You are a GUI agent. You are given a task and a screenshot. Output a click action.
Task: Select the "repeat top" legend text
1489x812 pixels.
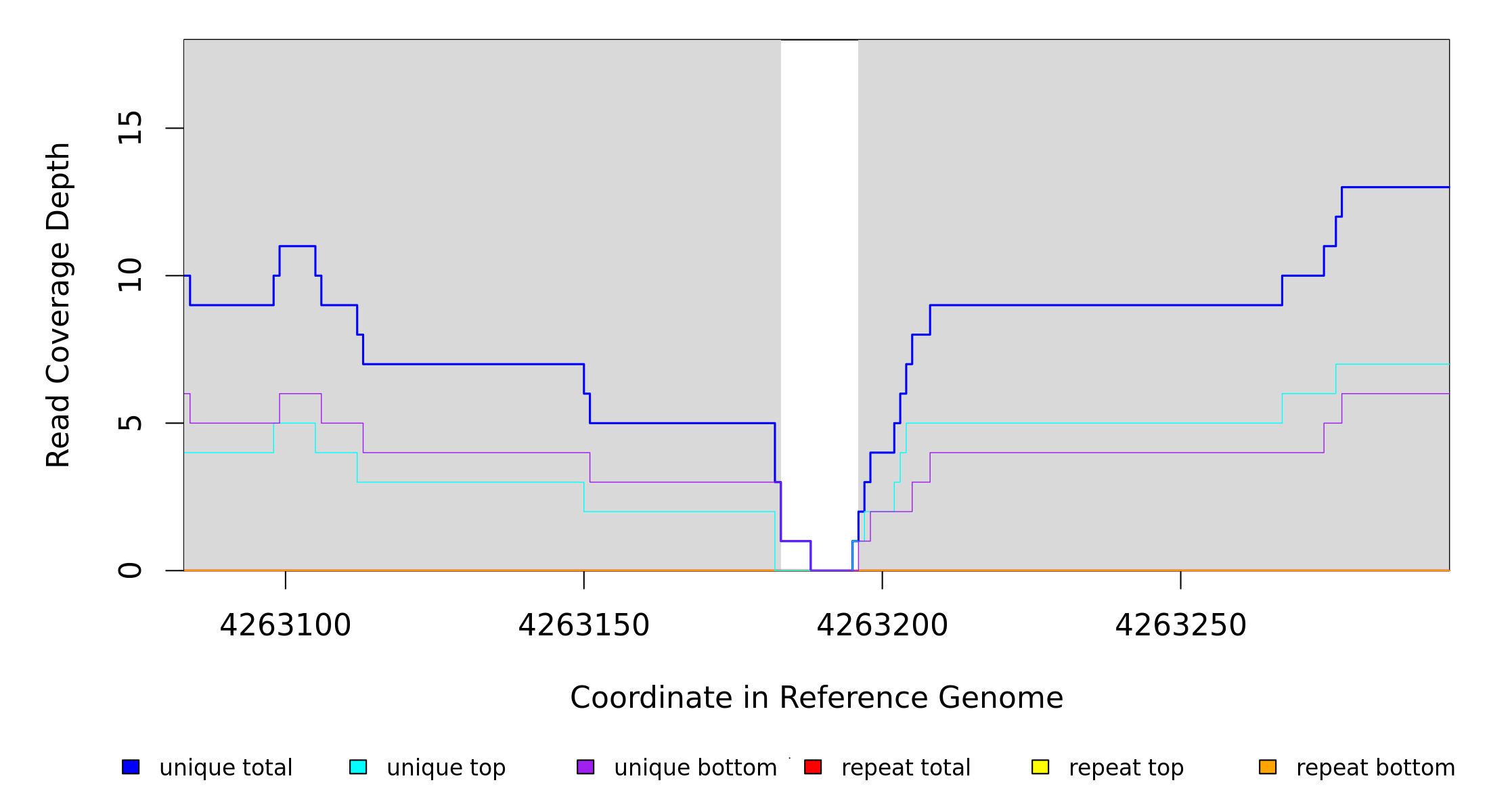point(1126,768)
